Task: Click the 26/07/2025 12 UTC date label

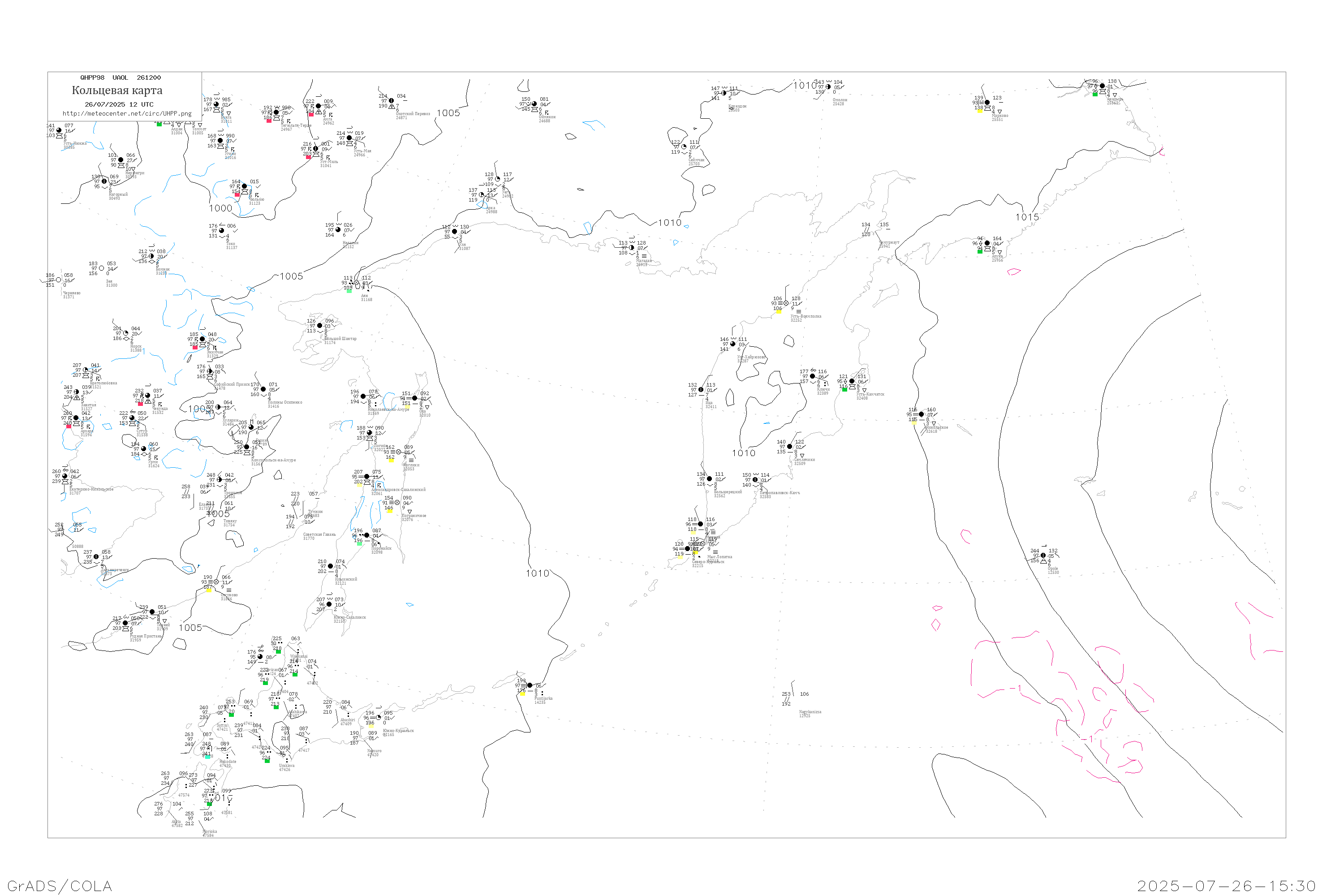Action: 119,104
